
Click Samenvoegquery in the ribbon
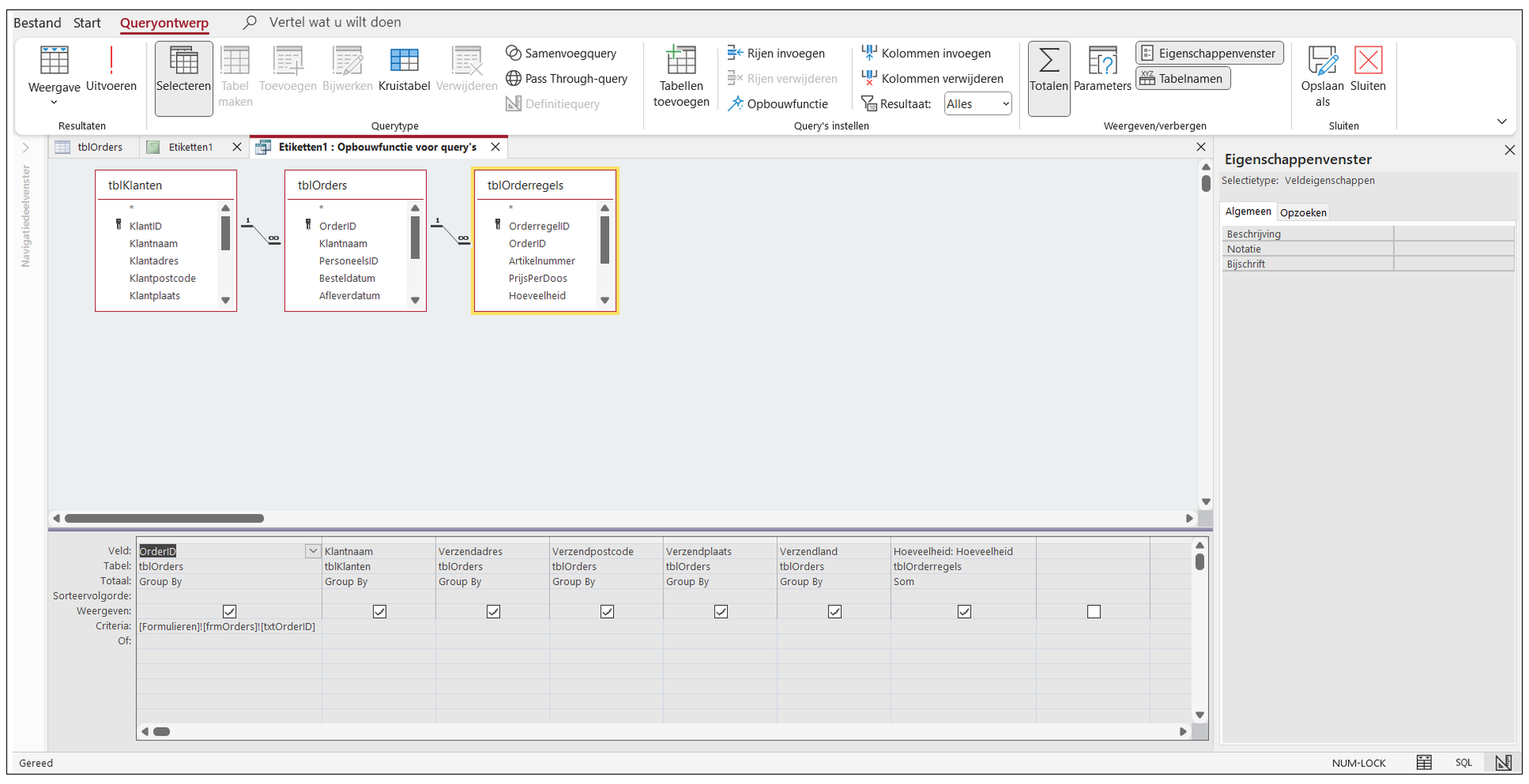(x=561, y=53)
